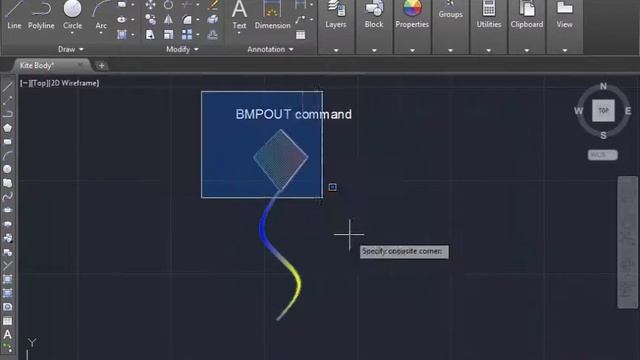Choose the Ellipse tool in Draw panel
Viewport: 640px width, 360px height.
click(x=122, y=20)
